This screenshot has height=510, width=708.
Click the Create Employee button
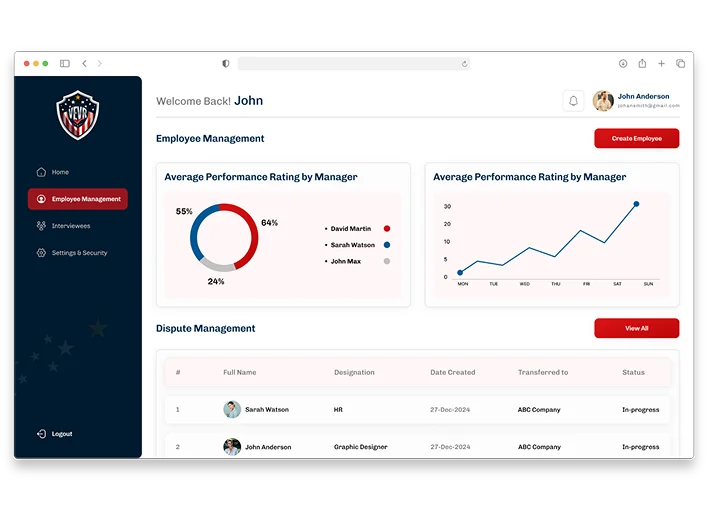tap(636, 139)
